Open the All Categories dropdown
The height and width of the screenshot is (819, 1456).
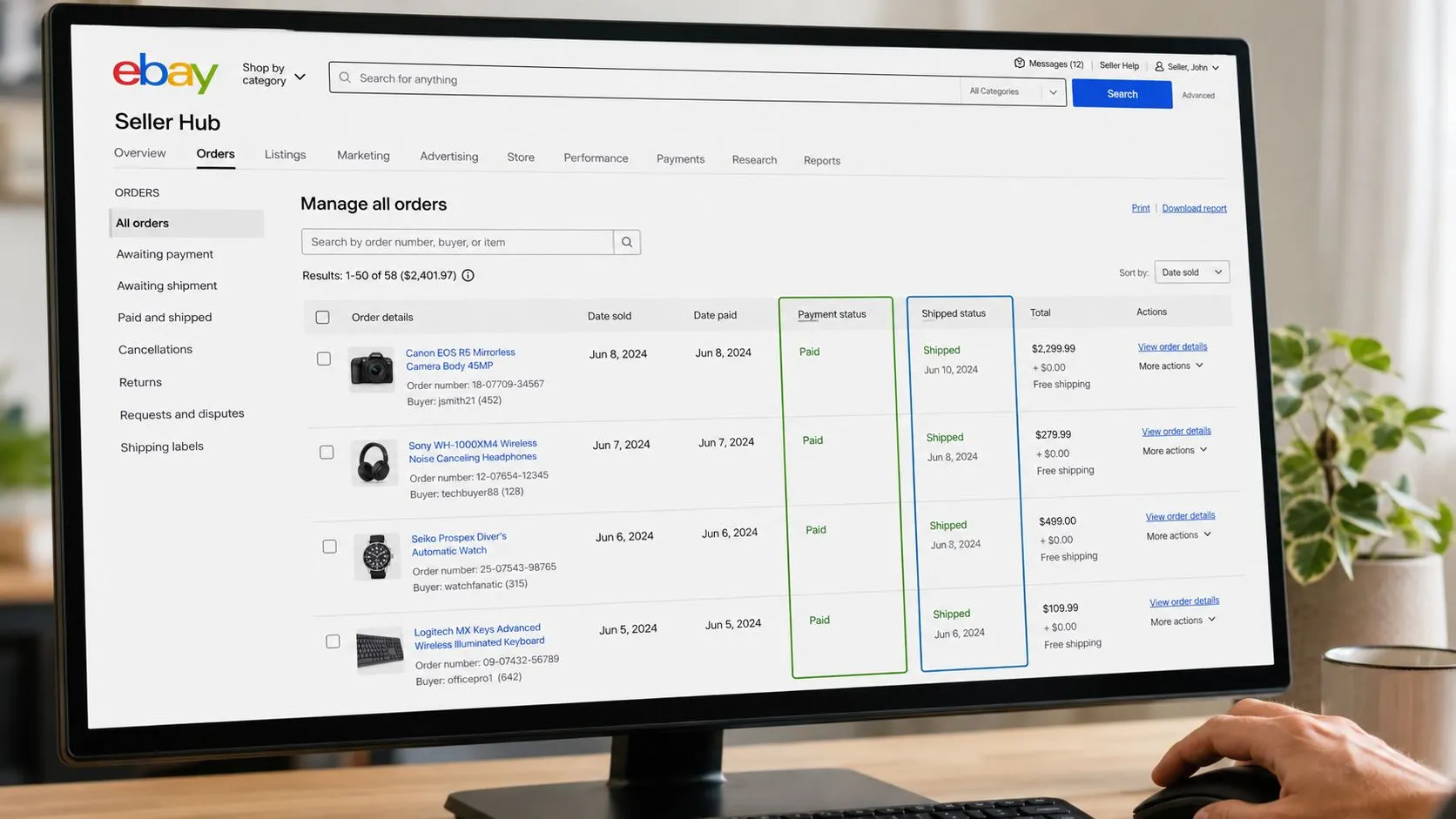[x=1014, y=91]
